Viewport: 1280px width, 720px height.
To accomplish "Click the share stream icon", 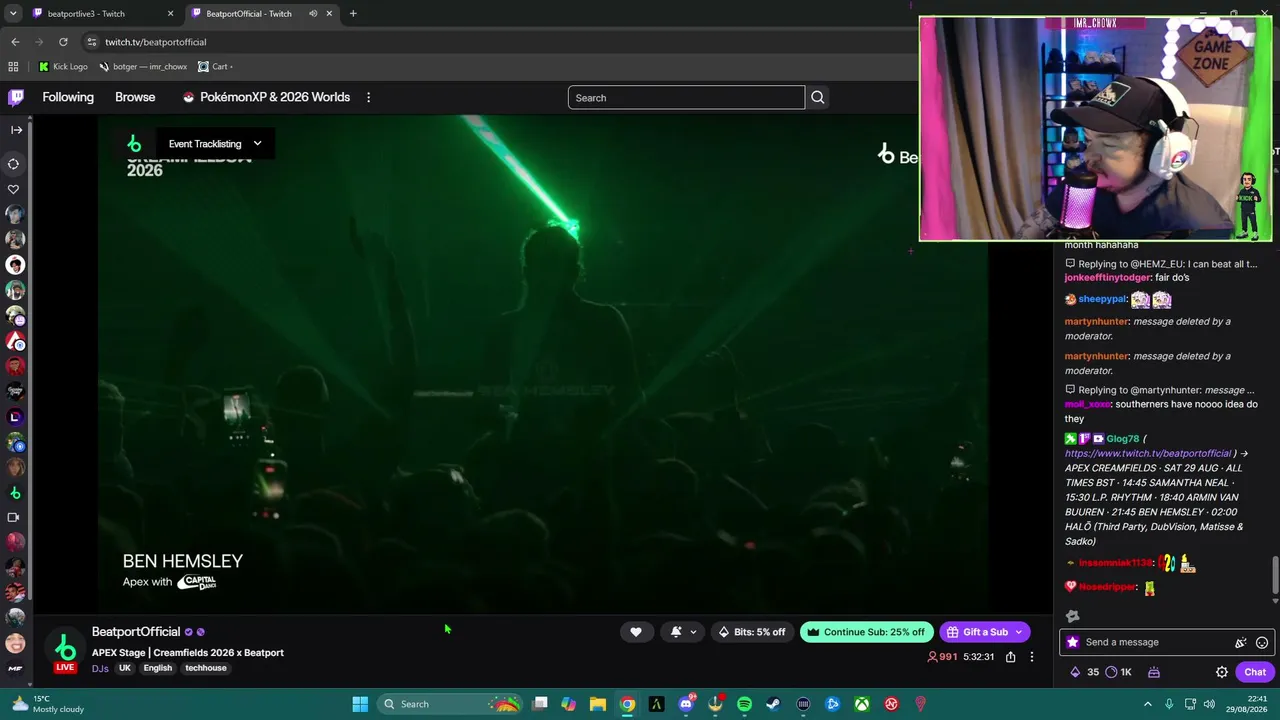I will 1011,657.
